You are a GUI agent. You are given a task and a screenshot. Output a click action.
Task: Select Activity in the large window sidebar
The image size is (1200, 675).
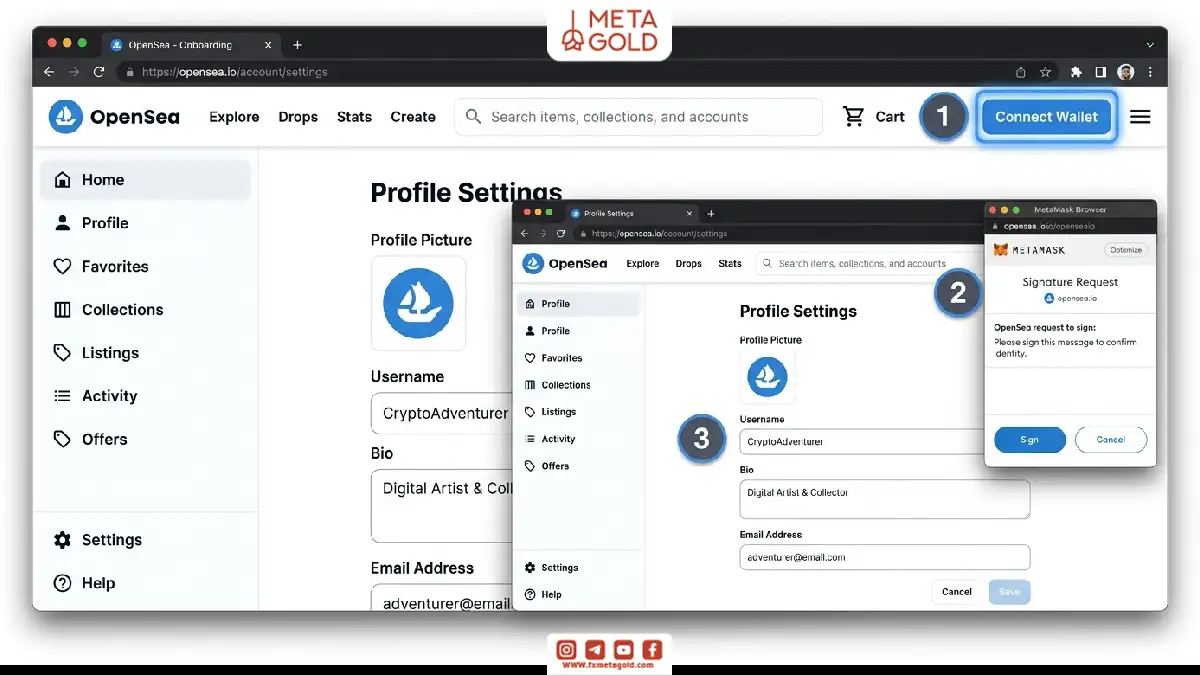pos(146,396)
